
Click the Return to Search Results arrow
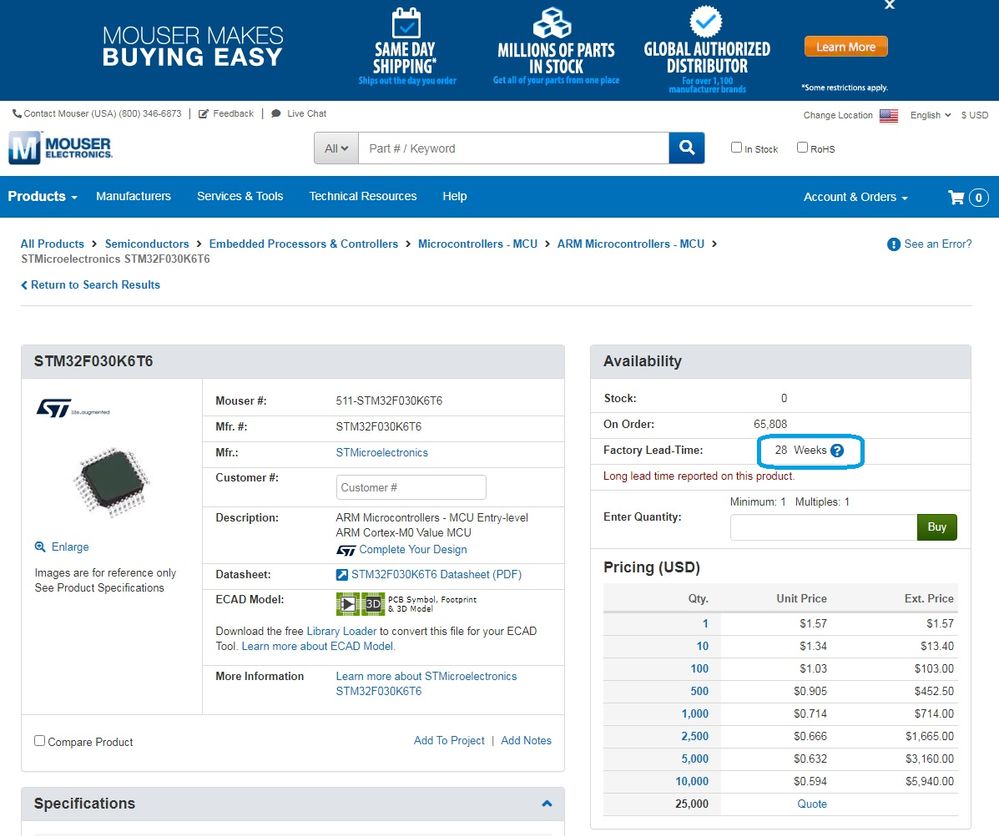point(24,285)
